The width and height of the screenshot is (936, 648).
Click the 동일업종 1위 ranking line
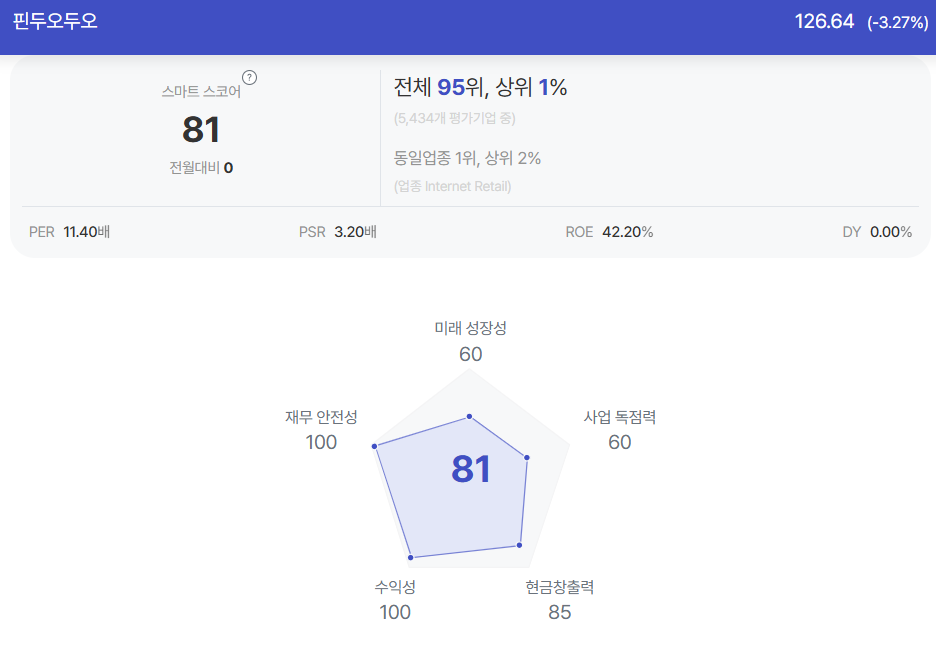(x=467, y=158)
